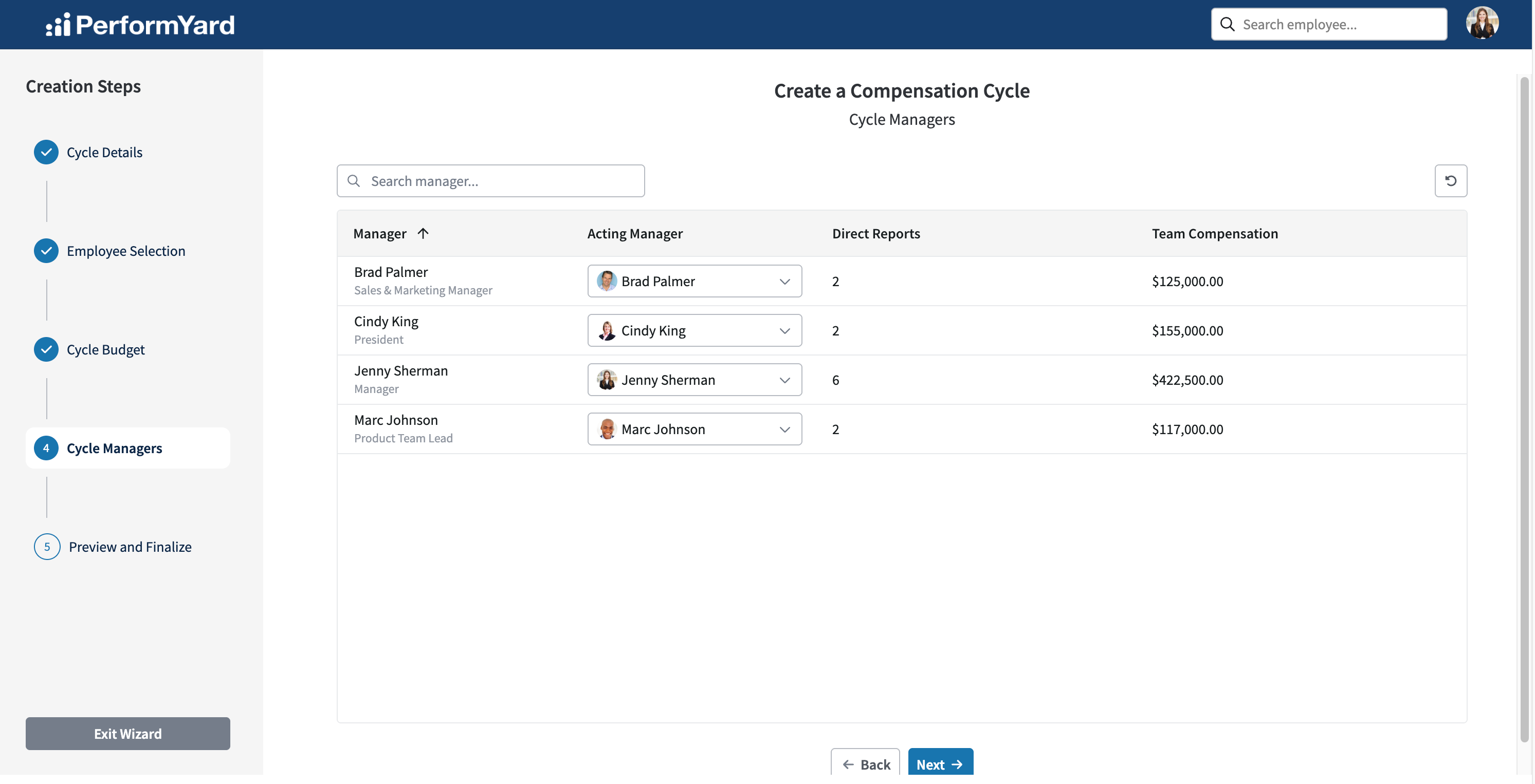The image size is (1535, 784).
Task: Click the magnifier in Search employee box
Action: (1227, 25)
